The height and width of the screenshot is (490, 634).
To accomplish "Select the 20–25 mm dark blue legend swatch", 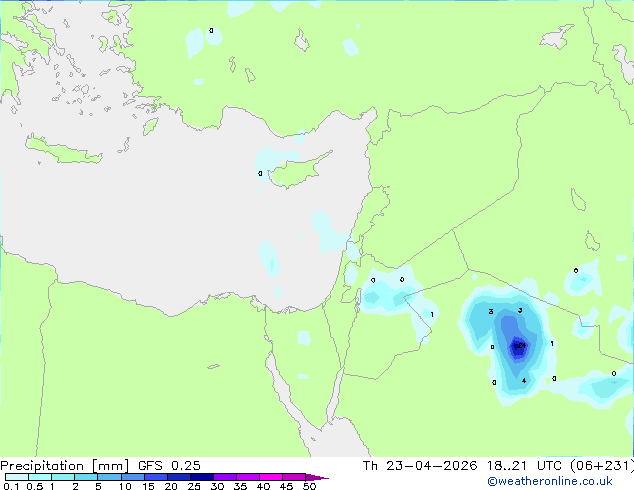I will (x=178, y=477).
